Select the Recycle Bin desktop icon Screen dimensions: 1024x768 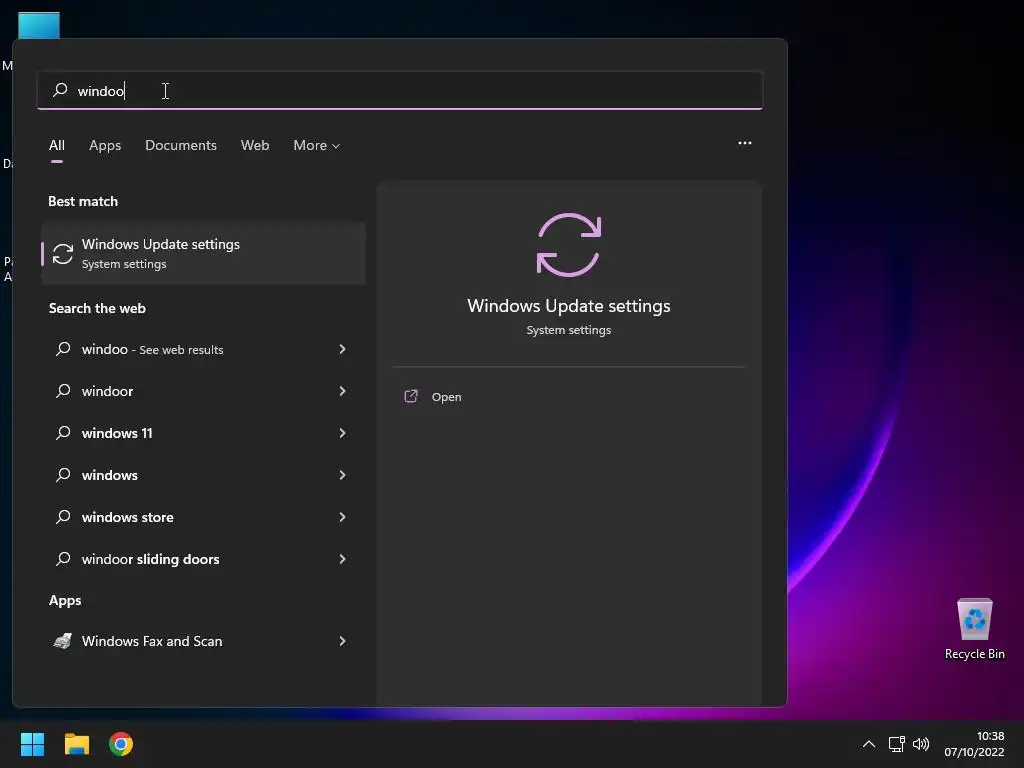tap(974, 630)
